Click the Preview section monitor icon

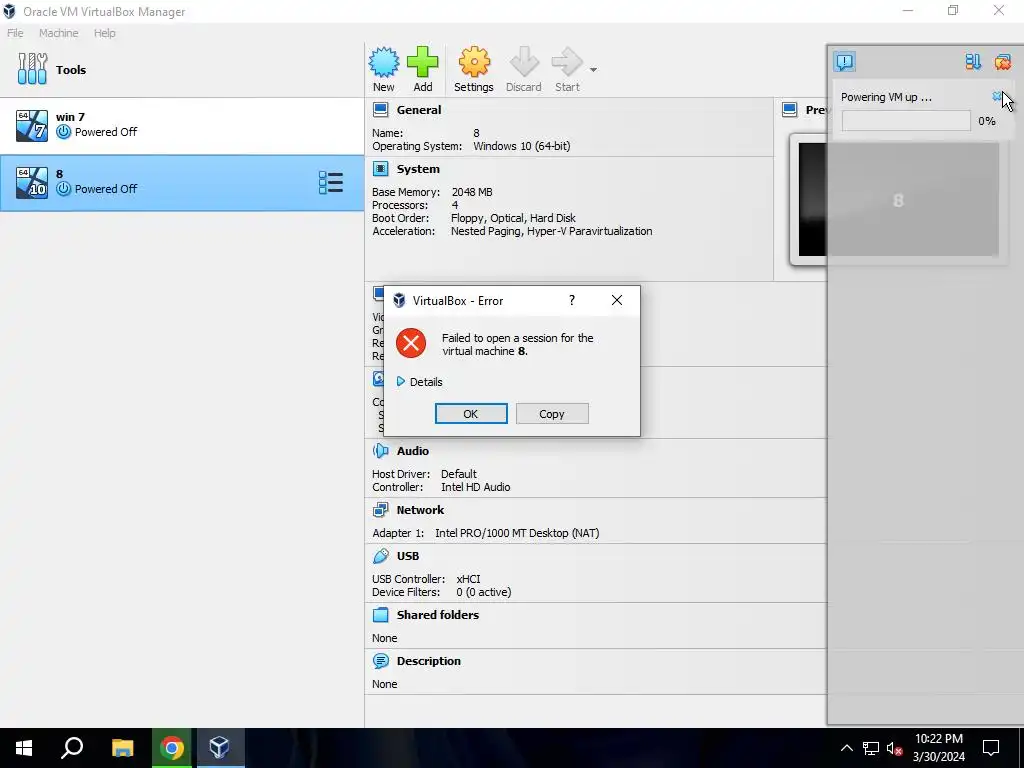tap(790, 110)
